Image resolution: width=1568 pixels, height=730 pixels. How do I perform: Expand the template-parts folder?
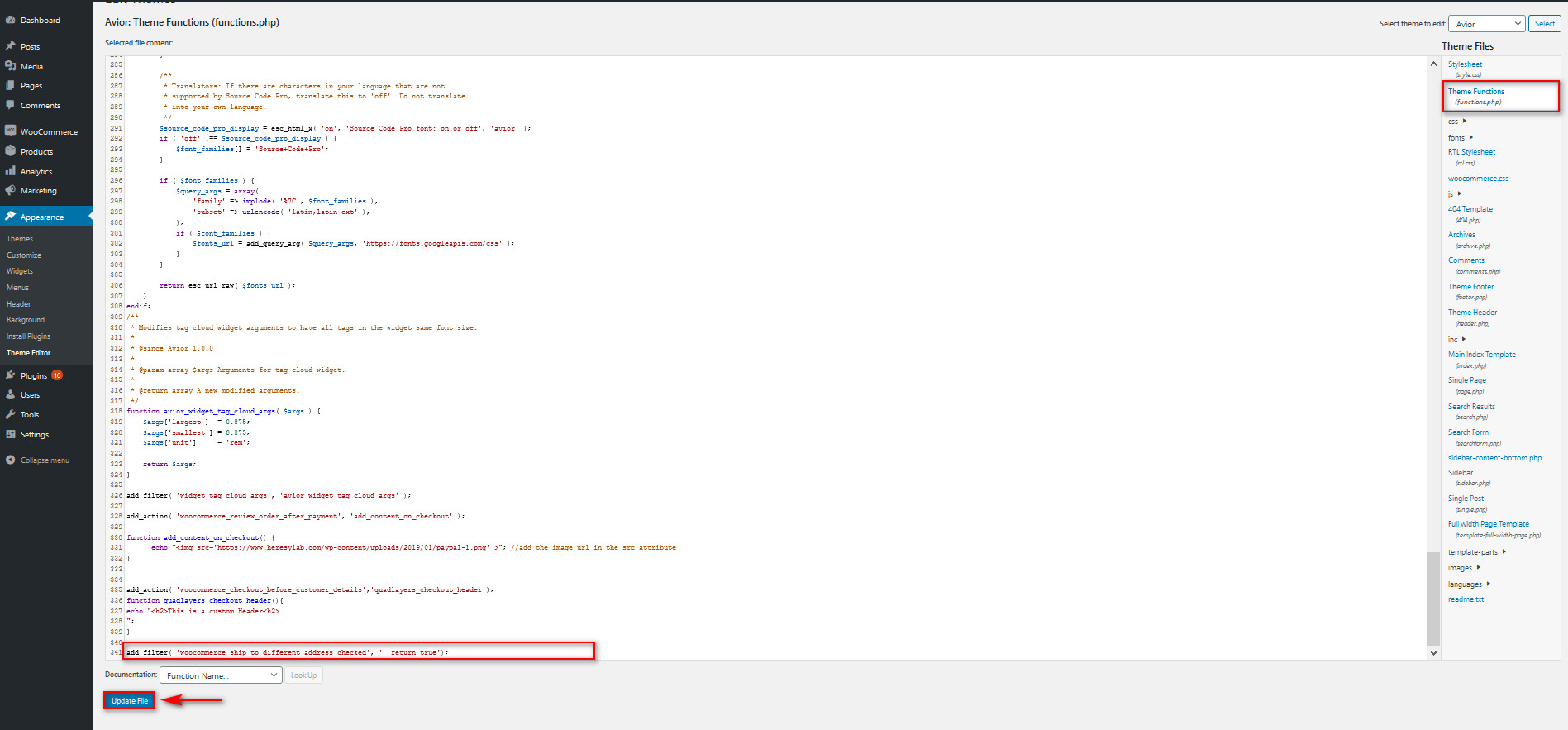pyautogui.click(x=1477, y=552)
